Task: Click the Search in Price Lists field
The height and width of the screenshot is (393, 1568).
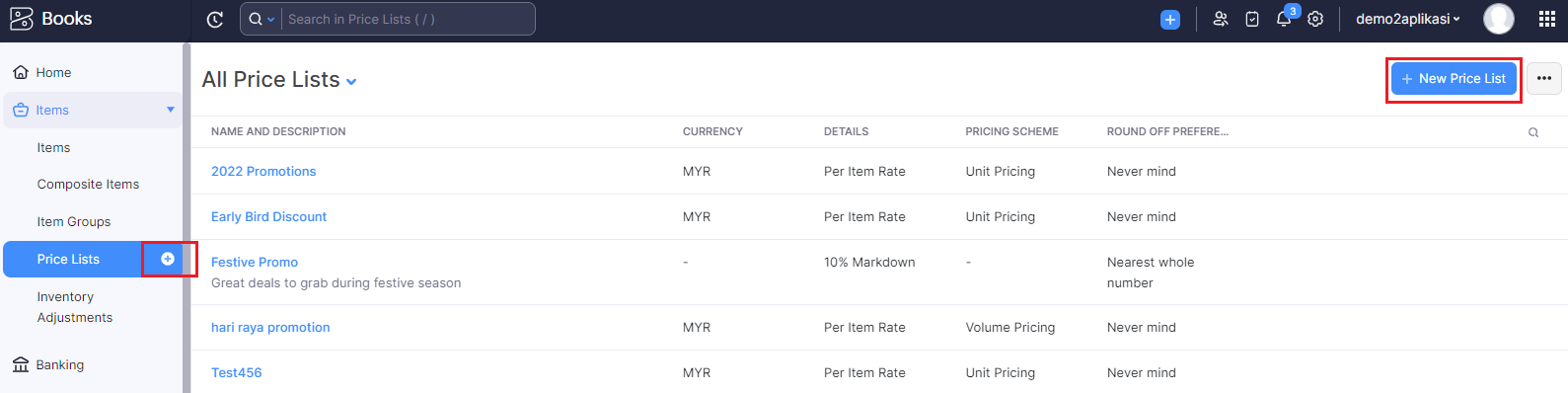Action: [409, 19]
